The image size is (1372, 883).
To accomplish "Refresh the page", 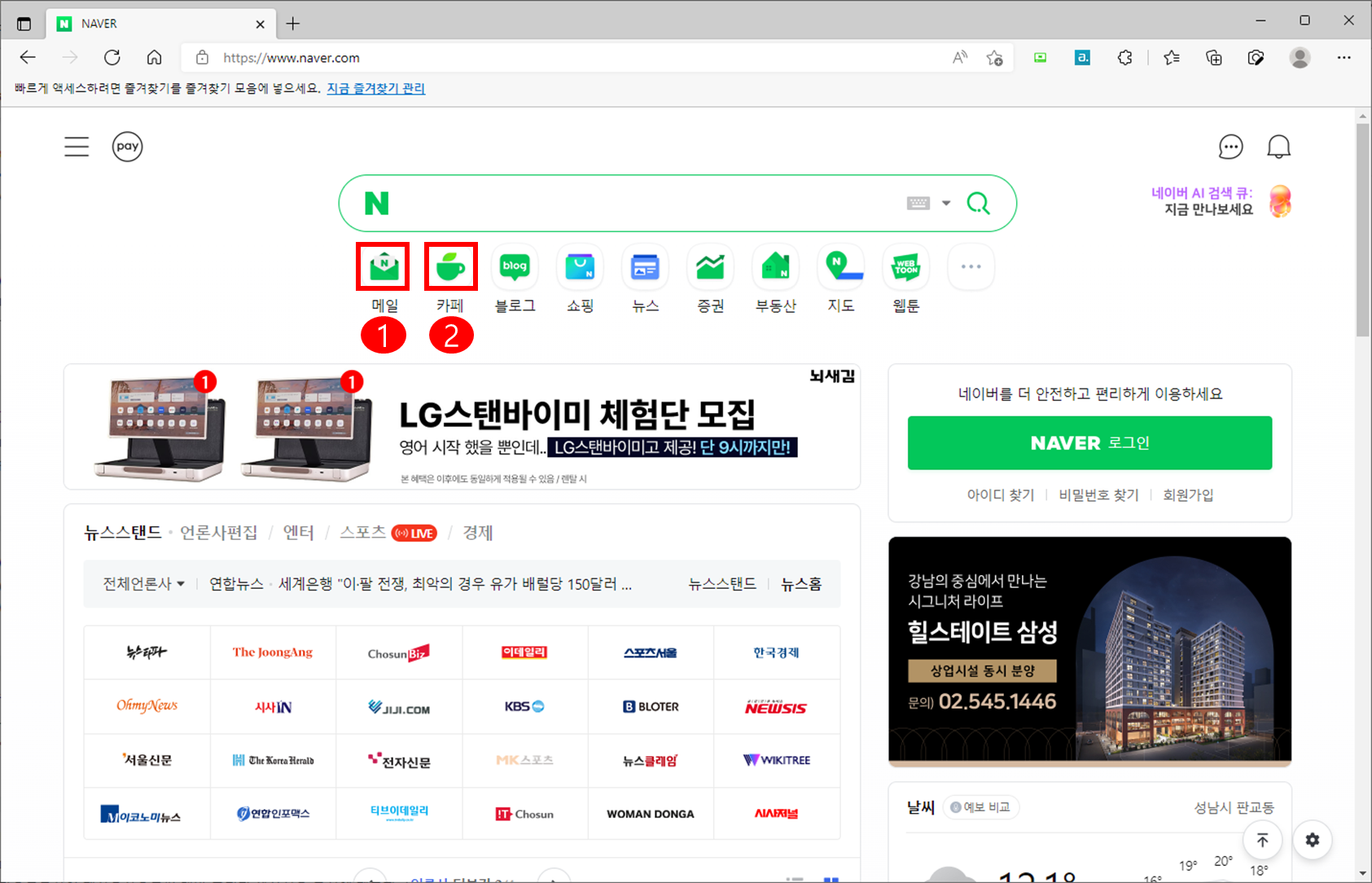I will click(112, 57).
